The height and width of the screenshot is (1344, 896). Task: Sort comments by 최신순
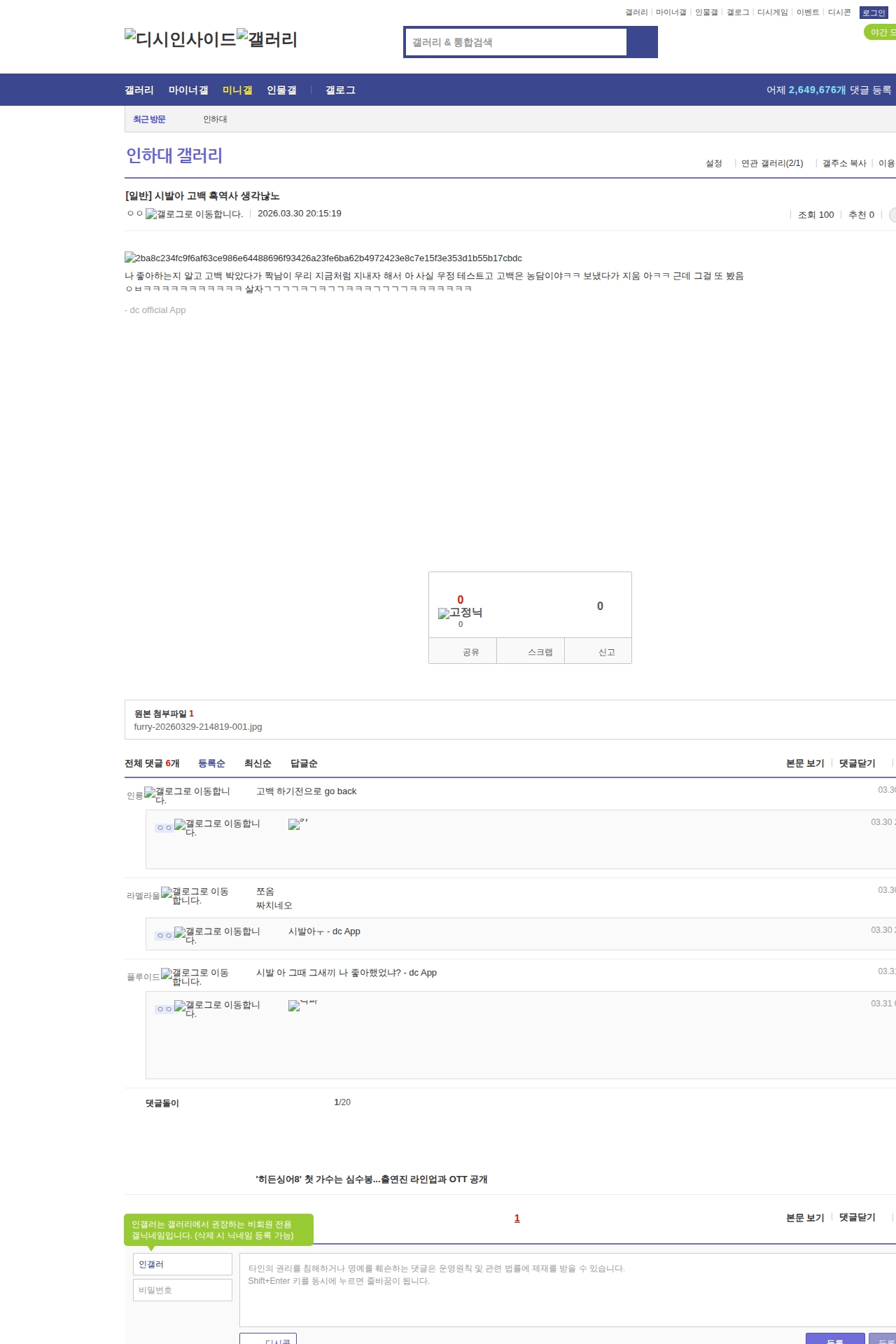click(x=258, y=763)
